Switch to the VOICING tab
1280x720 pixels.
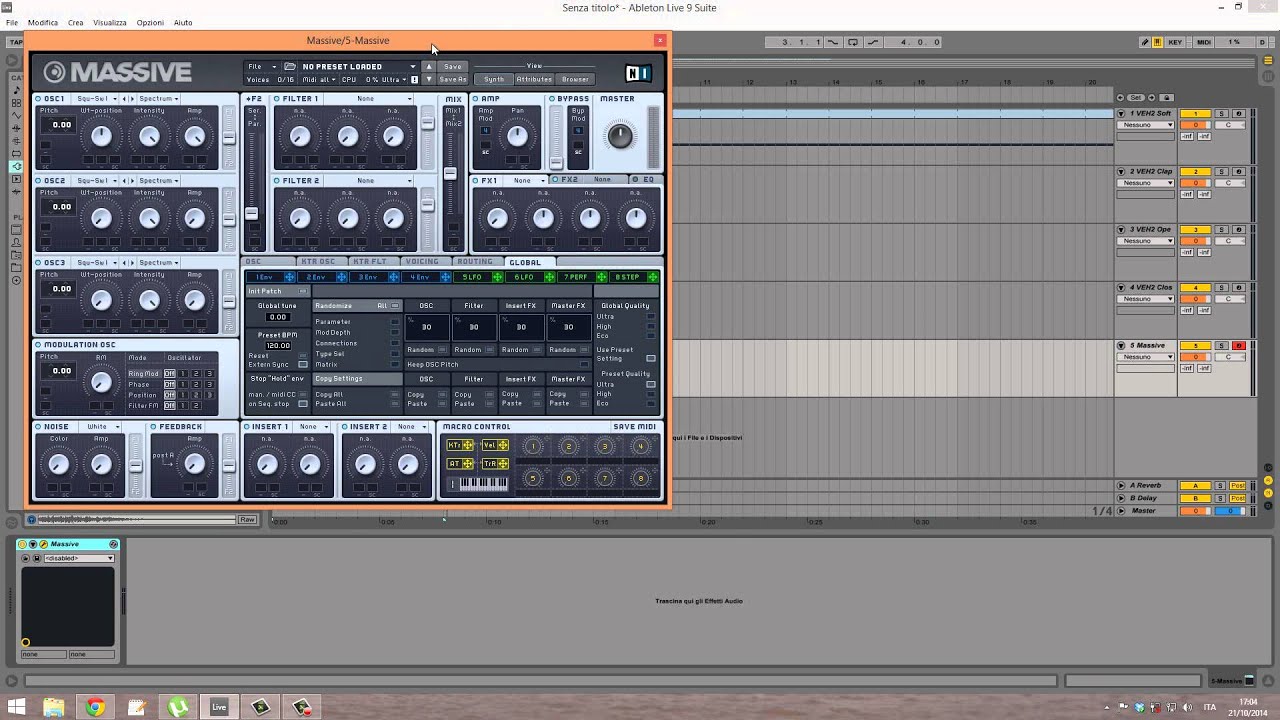point(422,262)
